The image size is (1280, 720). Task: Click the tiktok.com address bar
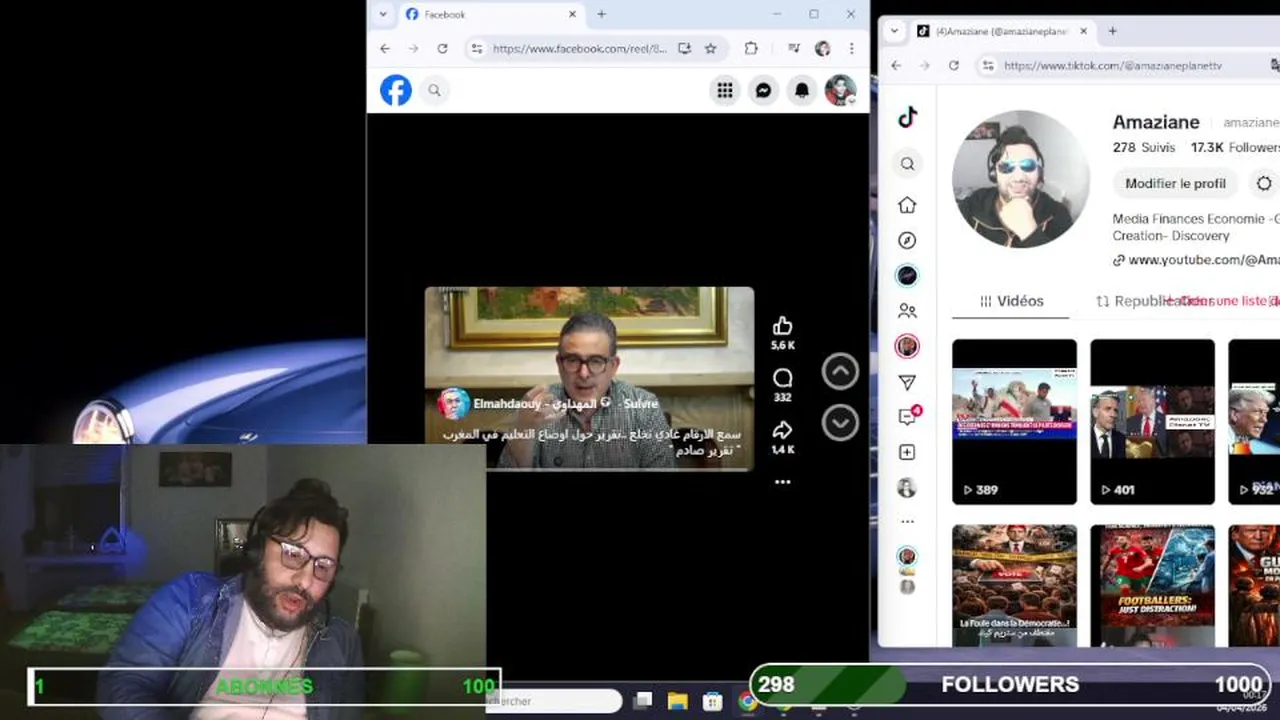[1113, 65]
